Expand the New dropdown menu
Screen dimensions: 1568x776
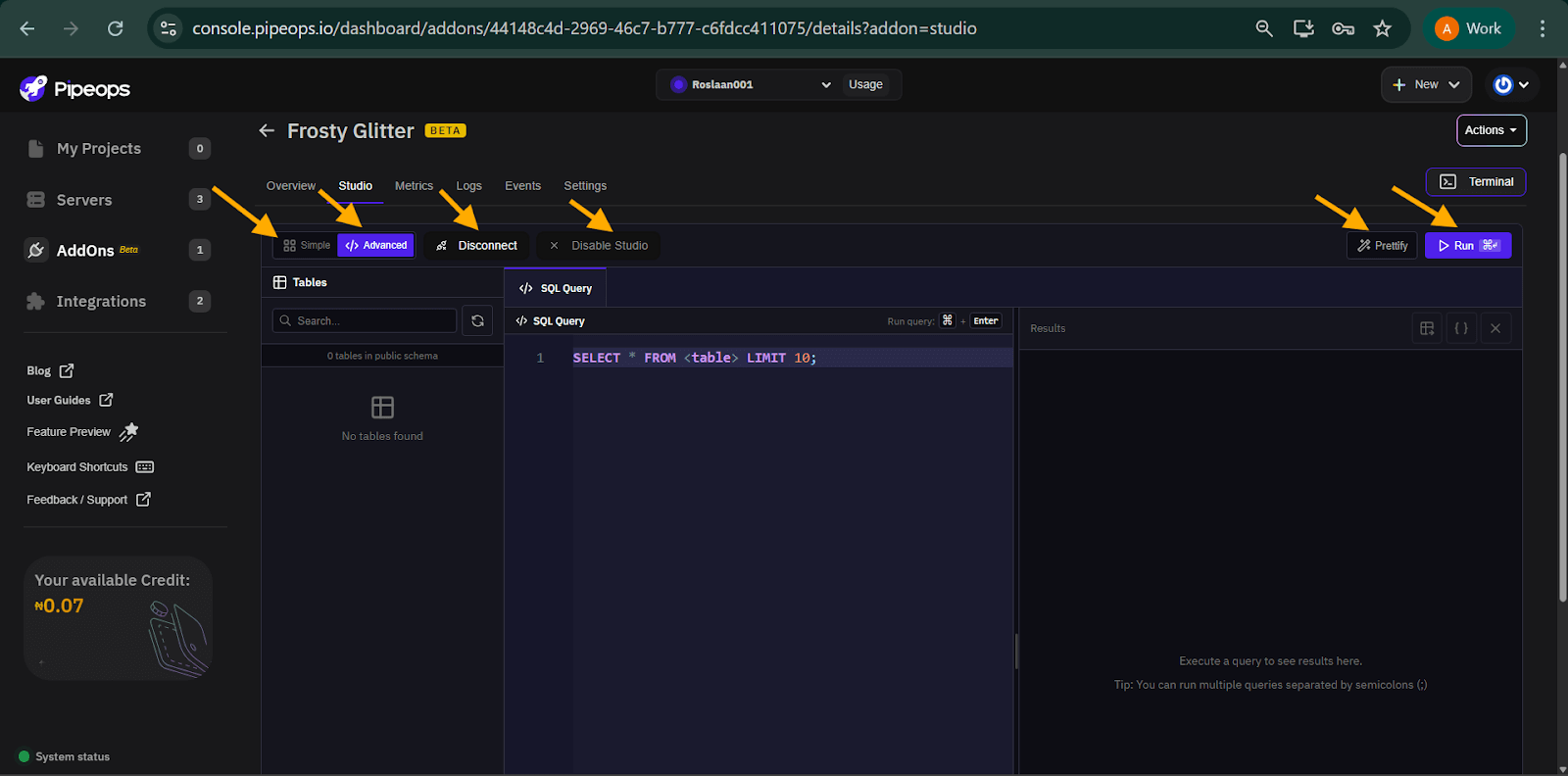click(1426, 85)
